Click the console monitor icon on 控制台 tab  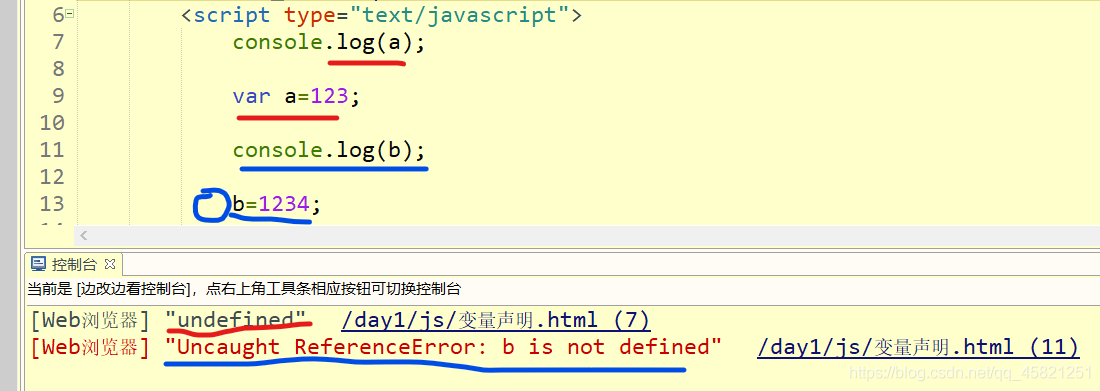[x=39, y=265]
